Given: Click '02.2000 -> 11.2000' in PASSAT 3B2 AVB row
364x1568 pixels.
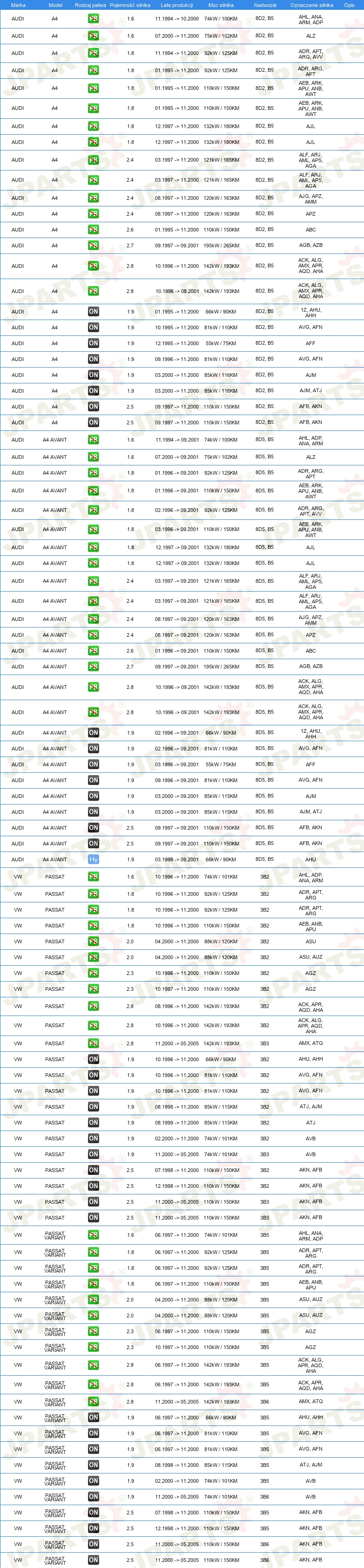Looking at the screenshot, I should 176,1138.
